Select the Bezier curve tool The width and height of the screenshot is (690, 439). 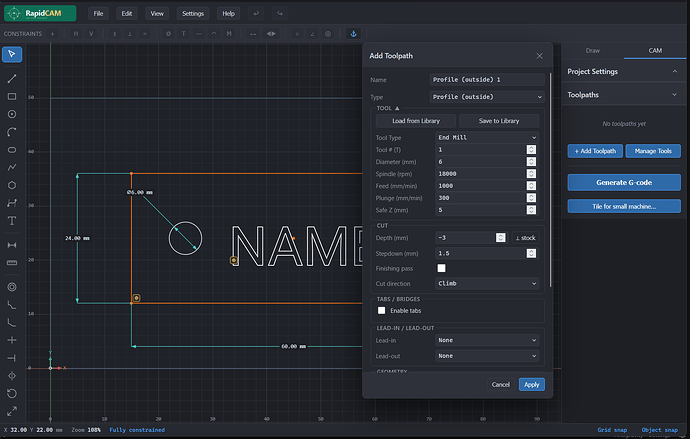pyautogui.click(x=12, y=203)
